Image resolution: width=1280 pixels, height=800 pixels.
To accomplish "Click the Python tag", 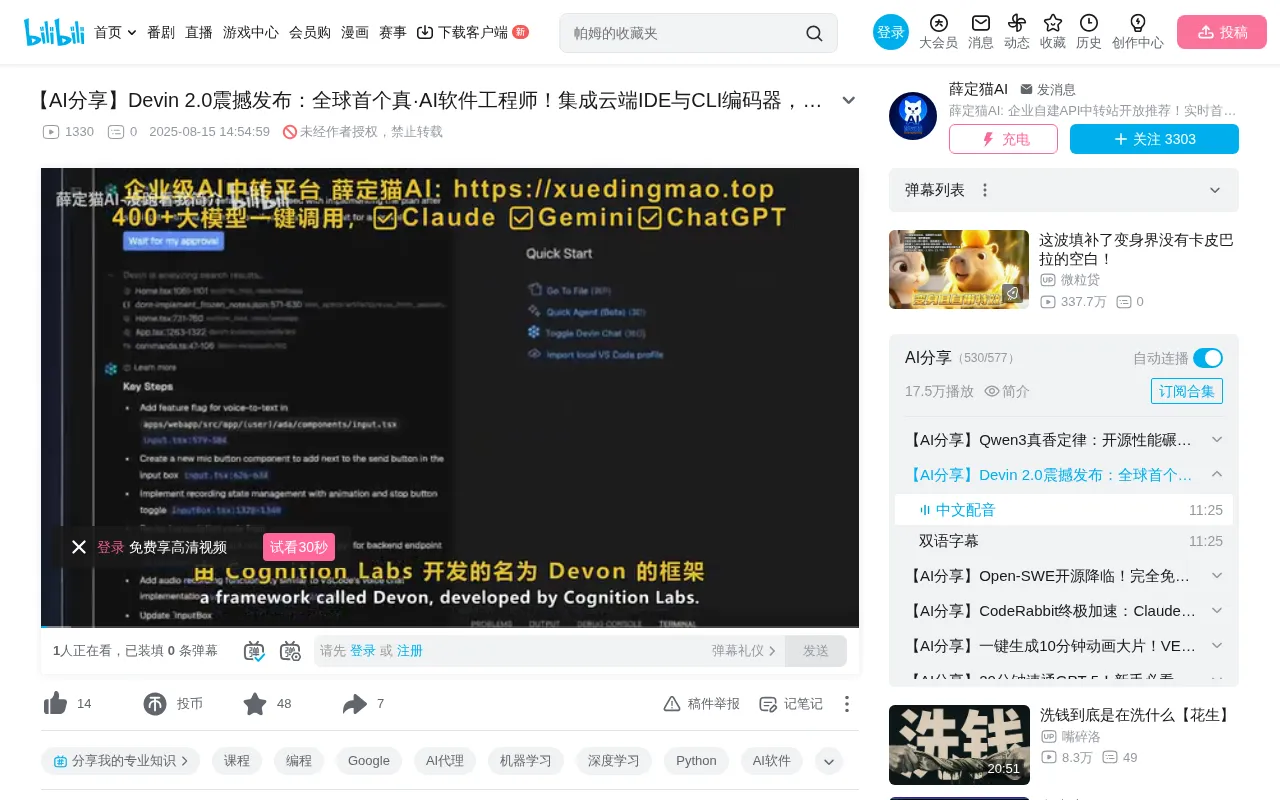I will [x=696, y=761].
